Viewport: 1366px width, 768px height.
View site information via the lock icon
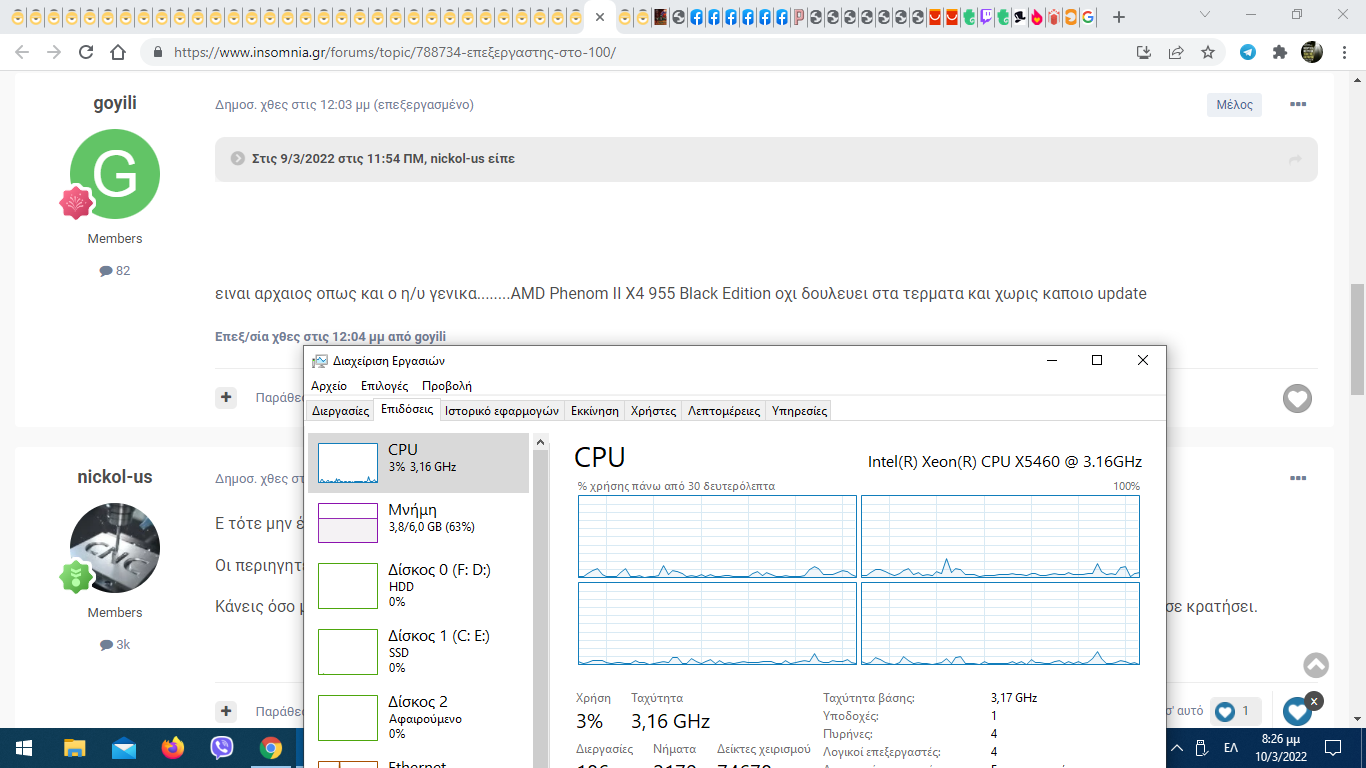coord(157,52)
